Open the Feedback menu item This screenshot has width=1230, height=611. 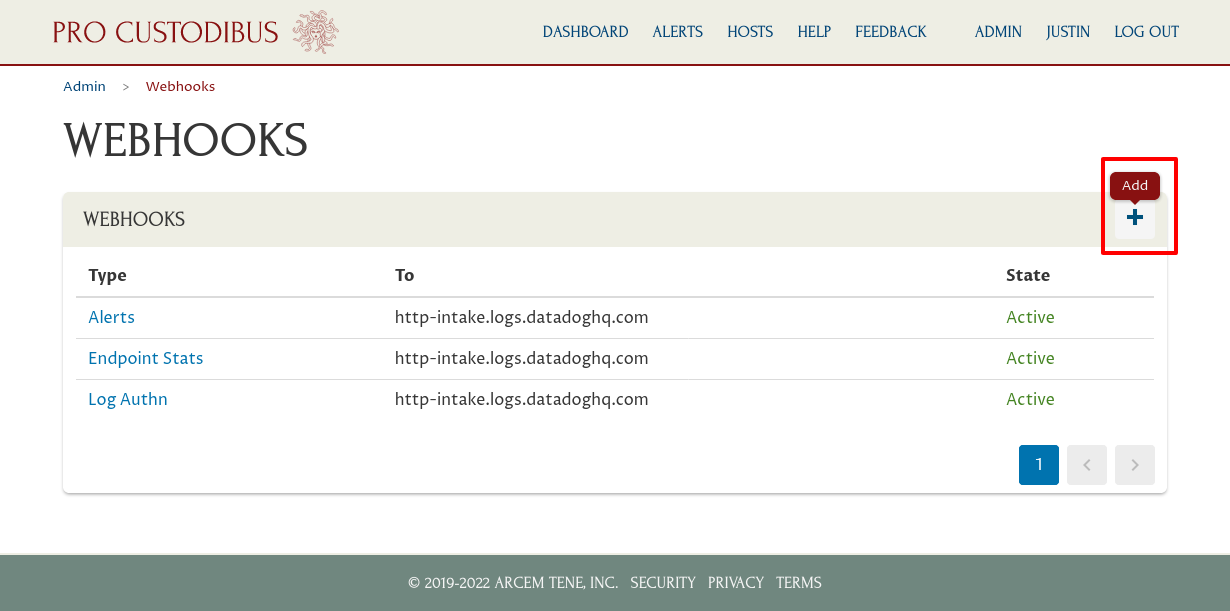[891, 32]
